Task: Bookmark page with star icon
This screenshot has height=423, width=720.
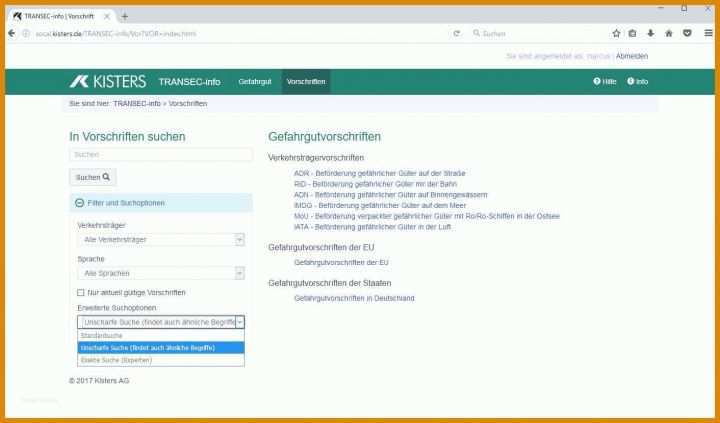Action: pyautogui.click(x=616, y=34)
